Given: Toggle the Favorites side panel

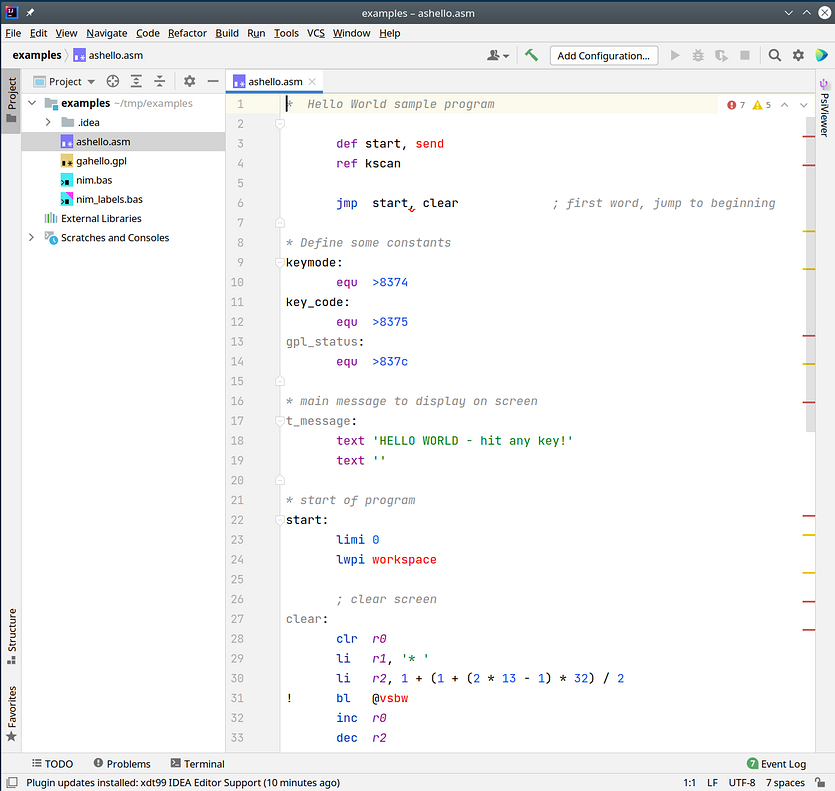Looking at the screenshot, I should (x=12, y=714).
